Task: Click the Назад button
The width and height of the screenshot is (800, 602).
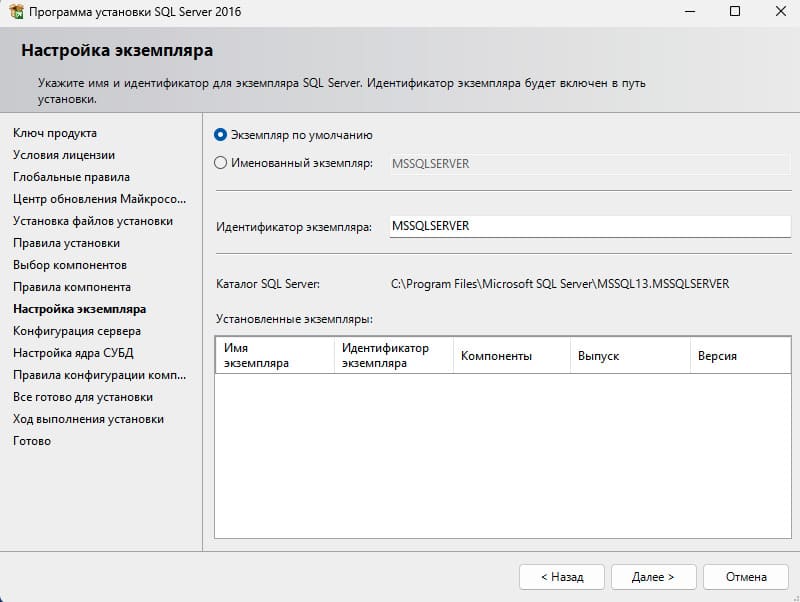Action: click(x=562, y=577)
